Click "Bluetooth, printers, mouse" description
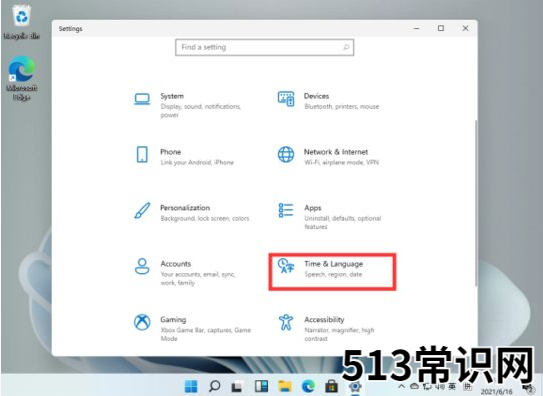The width and height of the screenshot is (543, 396). [x=341, y=107]
